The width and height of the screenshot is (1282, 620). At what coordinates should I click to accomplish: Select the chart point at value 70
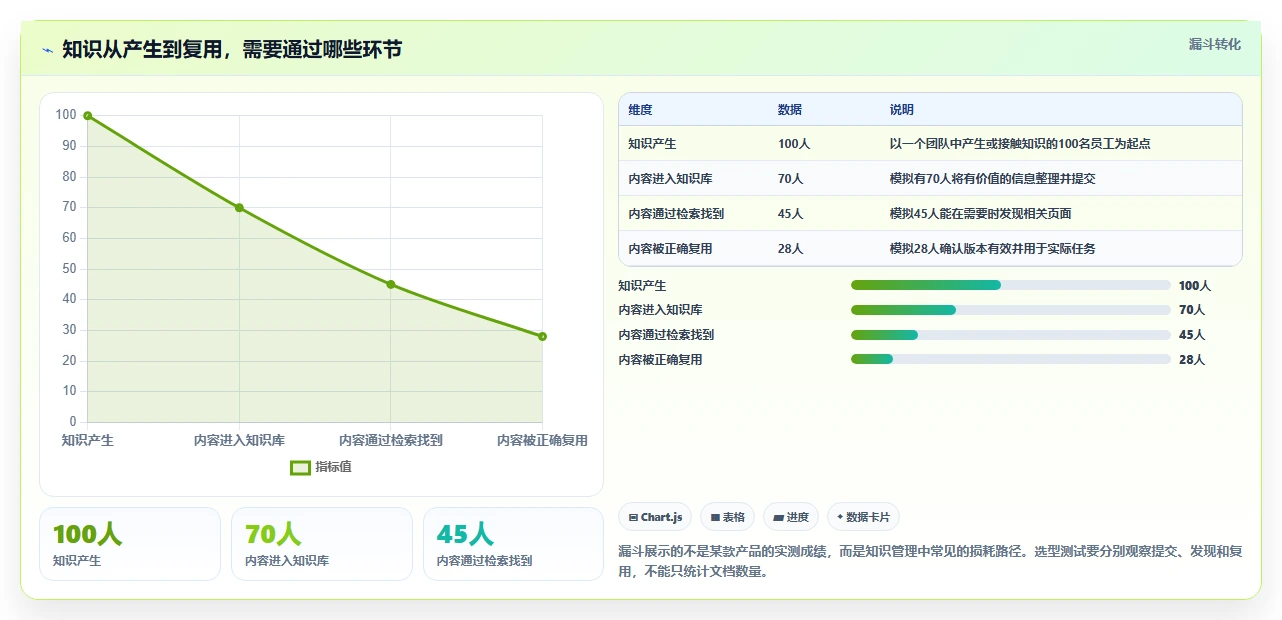click(x=239, y=208)
